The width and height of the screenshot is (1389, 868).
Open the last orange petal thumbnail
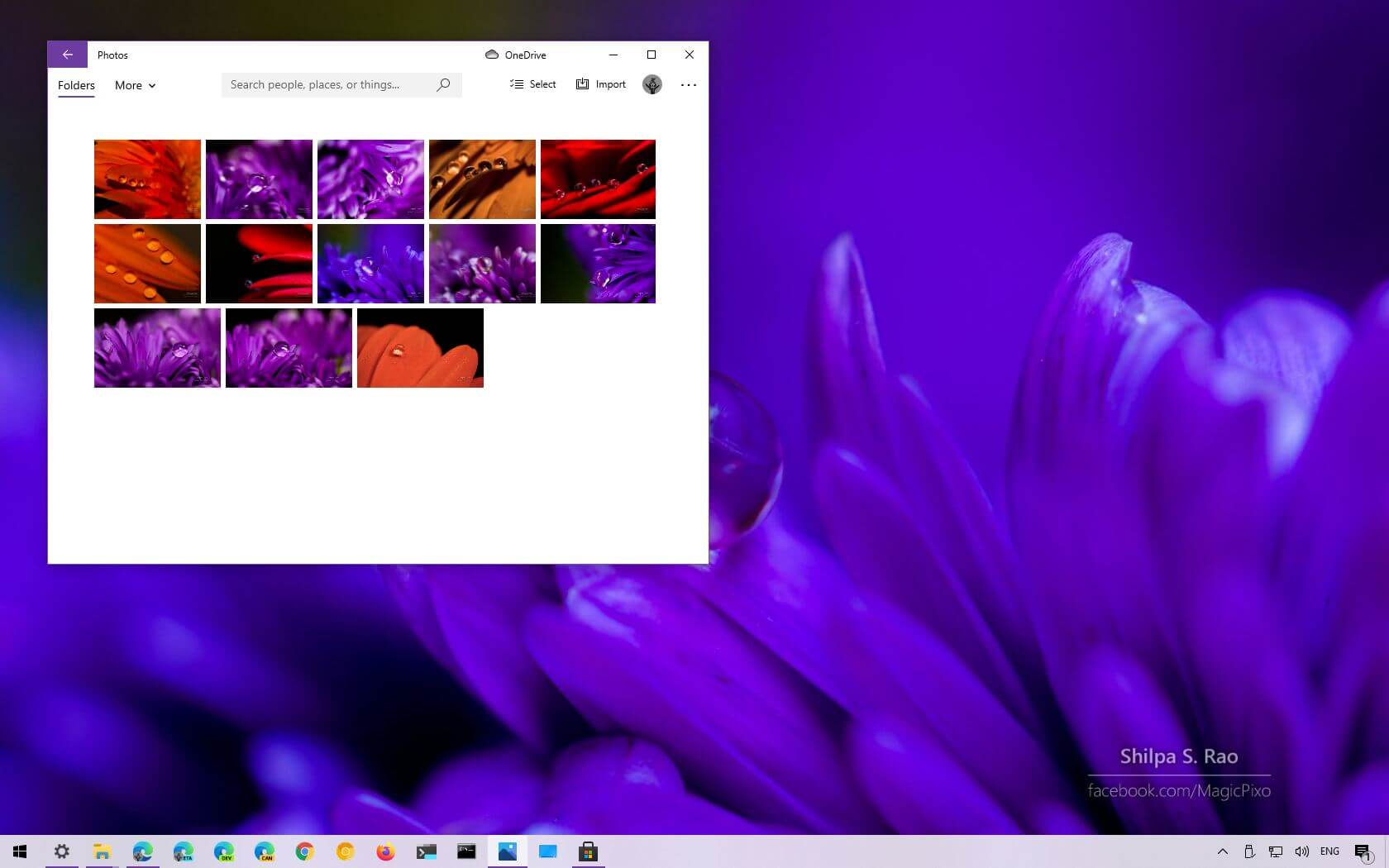click(x=420, y=347)
